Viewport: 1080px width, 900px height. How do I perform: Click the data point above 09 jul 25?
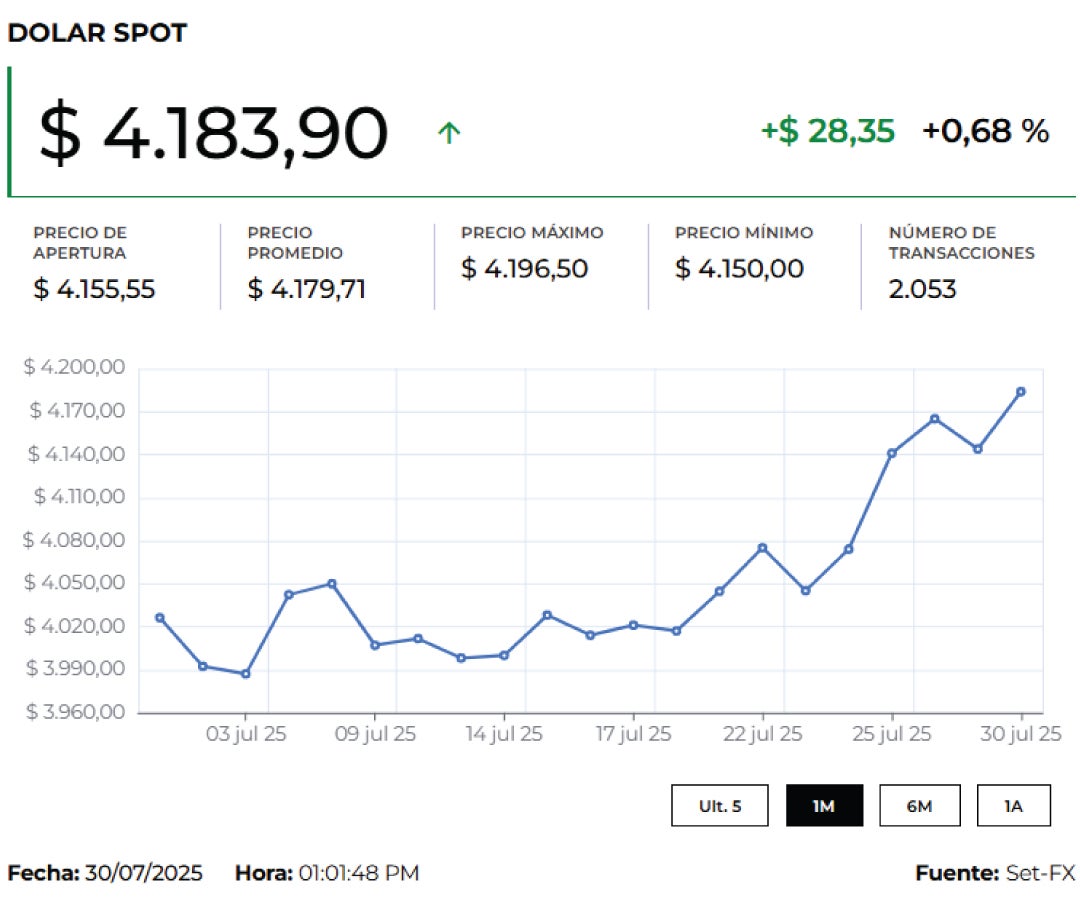pyautogui.click(x=375, y=645)
